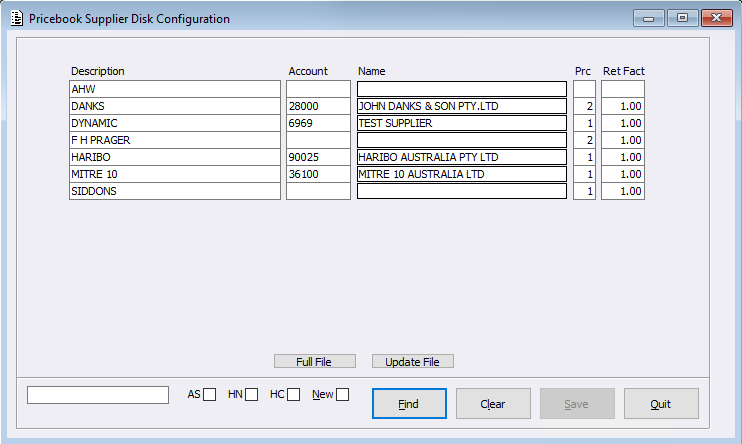This screenshot has height=444, width=742.
Task: Tick the AS checkbox
Action: (209, 394)
